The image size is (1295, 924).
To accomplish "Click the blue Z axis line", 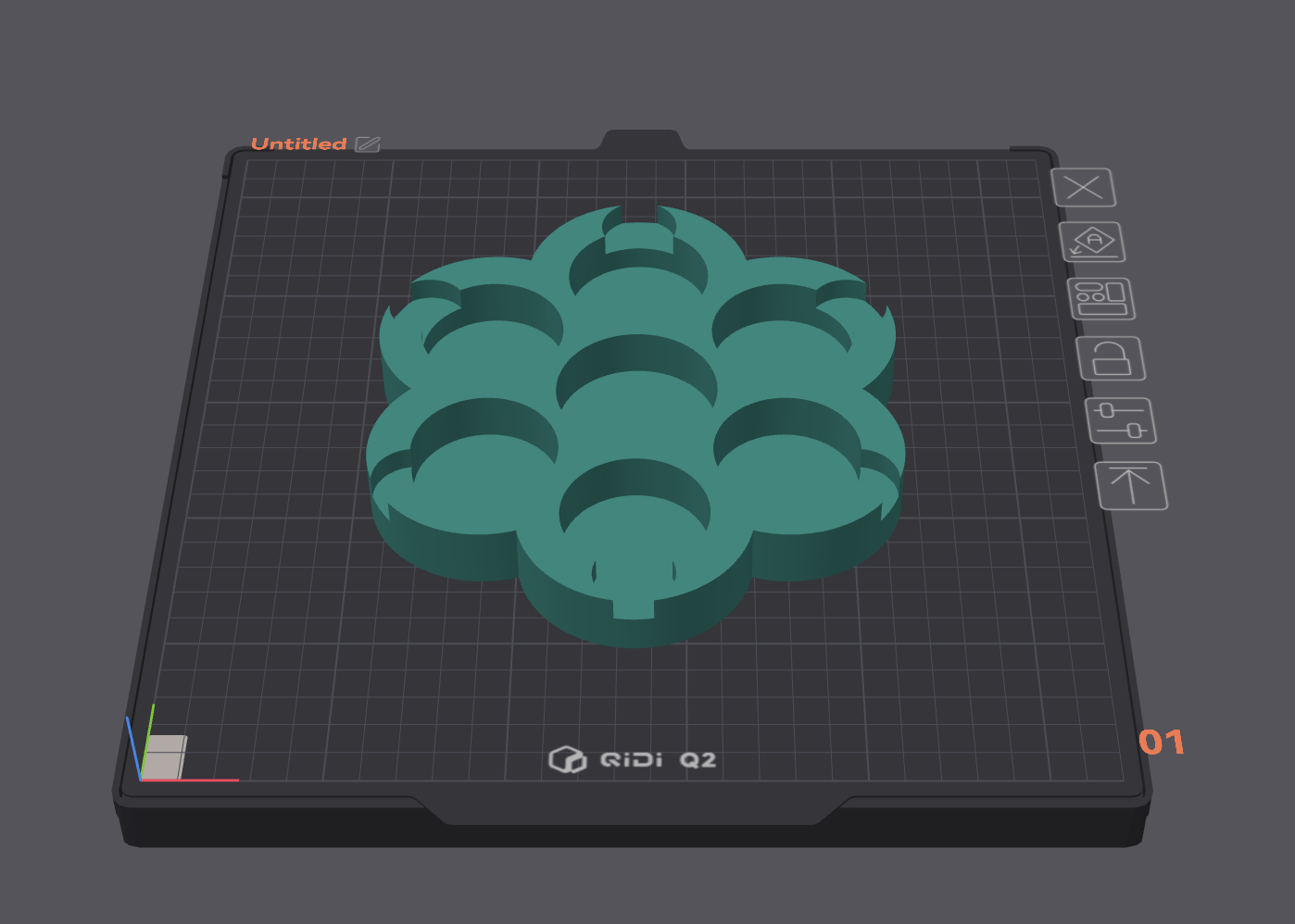I will coord(133,748).
